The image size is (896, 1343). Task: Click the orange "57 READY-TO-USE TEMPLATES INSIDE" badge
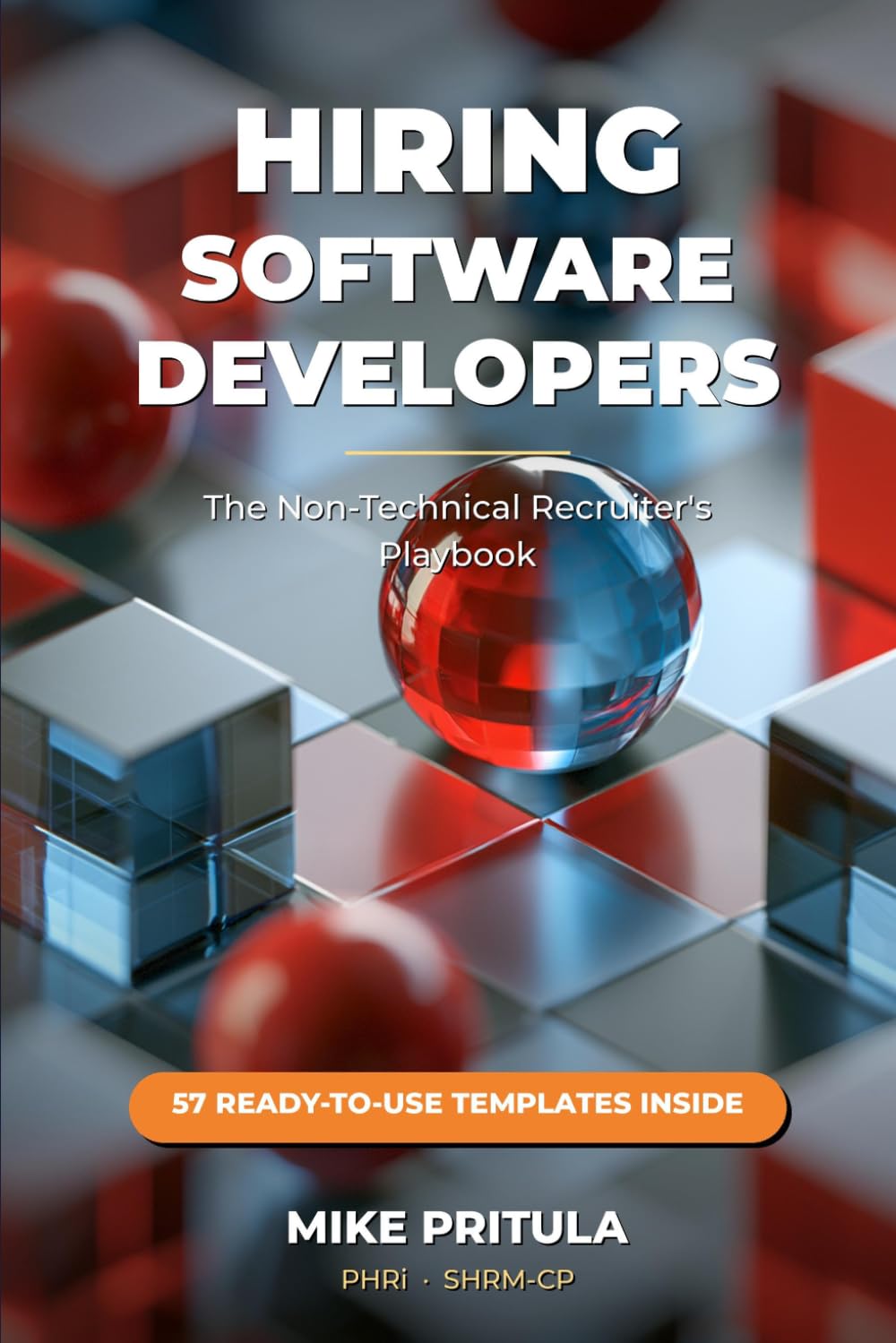pos(458,1106)
